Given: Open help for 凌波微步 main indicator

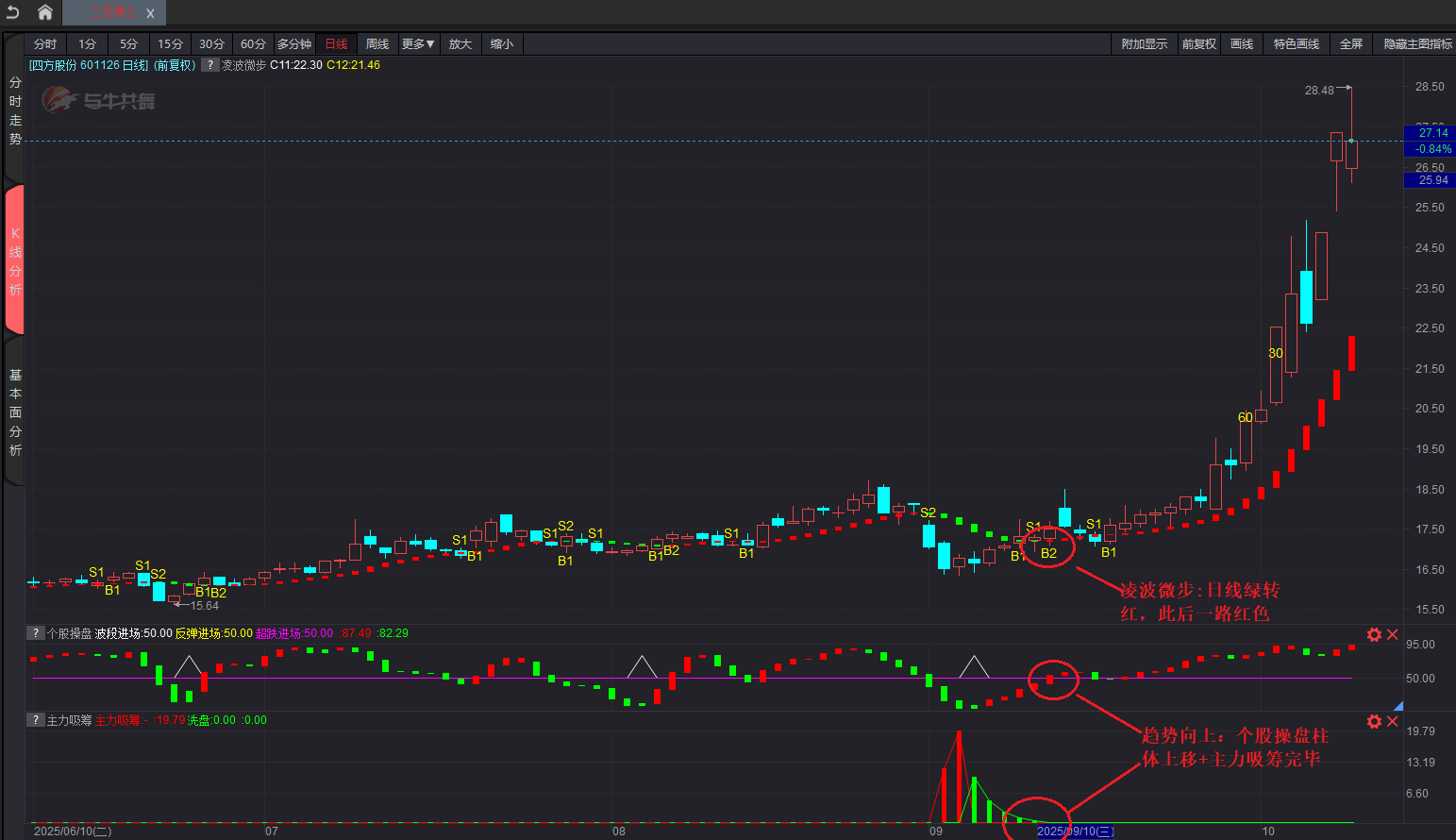Looking at the screenshot, I should [210, 65].
